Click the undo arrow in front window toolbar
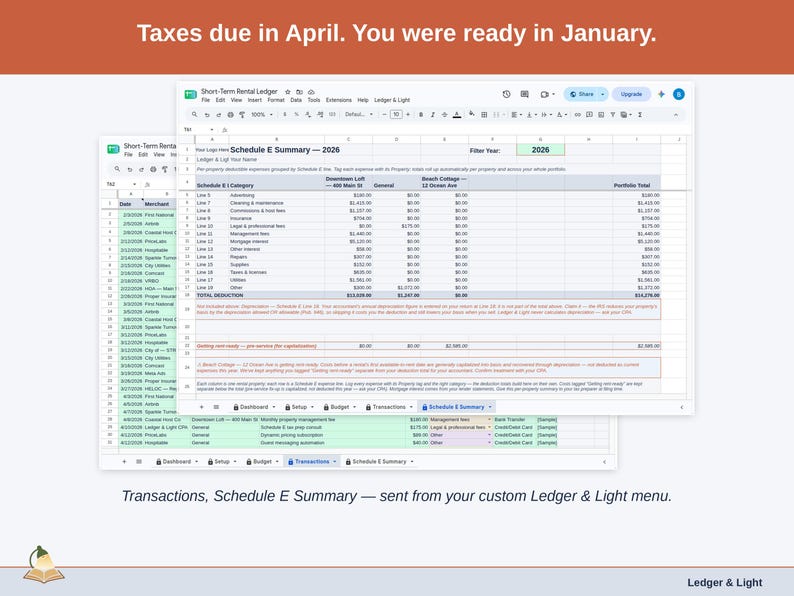 [207, 115]
